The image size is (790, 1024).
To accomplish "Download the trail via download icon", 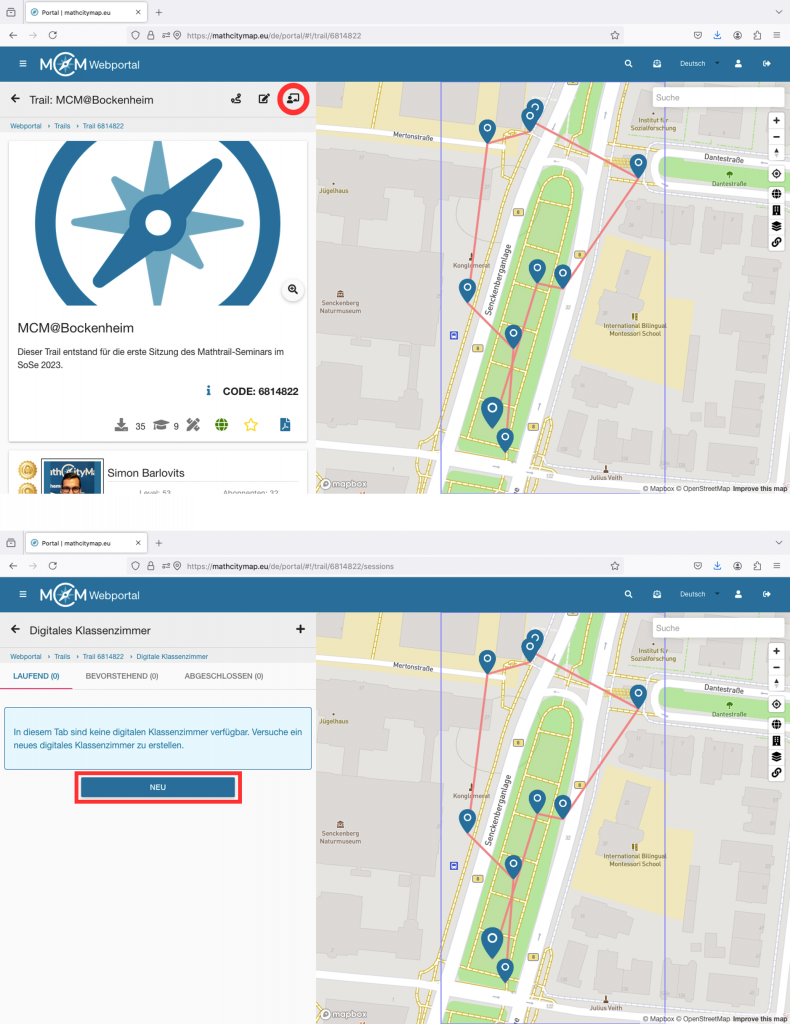I will pyautogui.click(x=122, y=425).
